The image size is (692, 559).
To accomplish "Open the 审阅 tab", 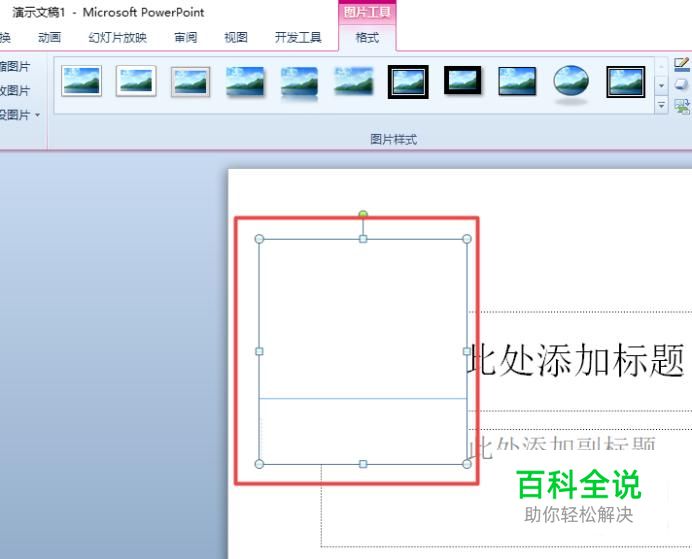I will [x=186, y=38].
